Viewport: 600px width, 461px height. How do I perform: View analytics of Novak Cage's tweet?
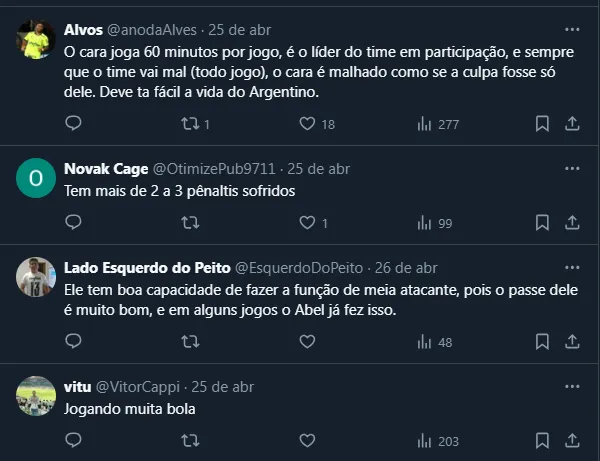(x=425, y=222)
